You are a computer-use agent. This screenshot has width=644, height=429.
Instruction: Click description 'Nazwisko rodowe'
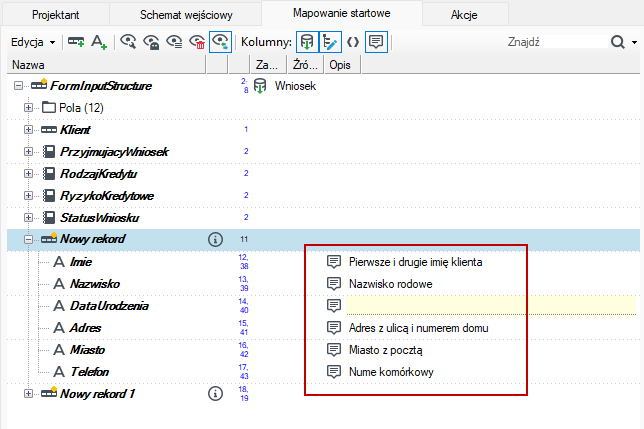click(391, 284)
